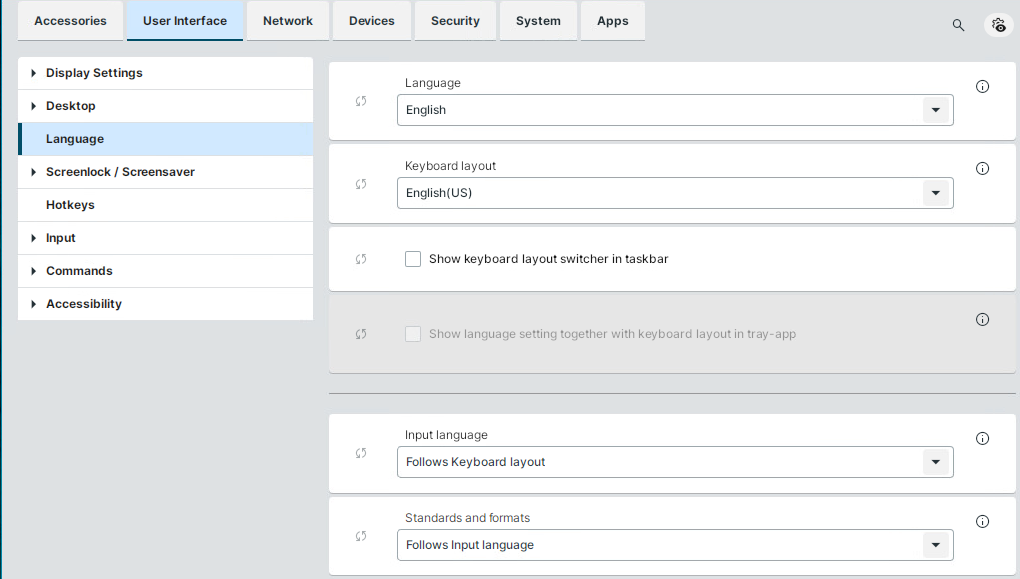This screenshot has width=1020, height=579.
Task: Reset the Language setting using its reset icon
Action: tap(361, 101)
